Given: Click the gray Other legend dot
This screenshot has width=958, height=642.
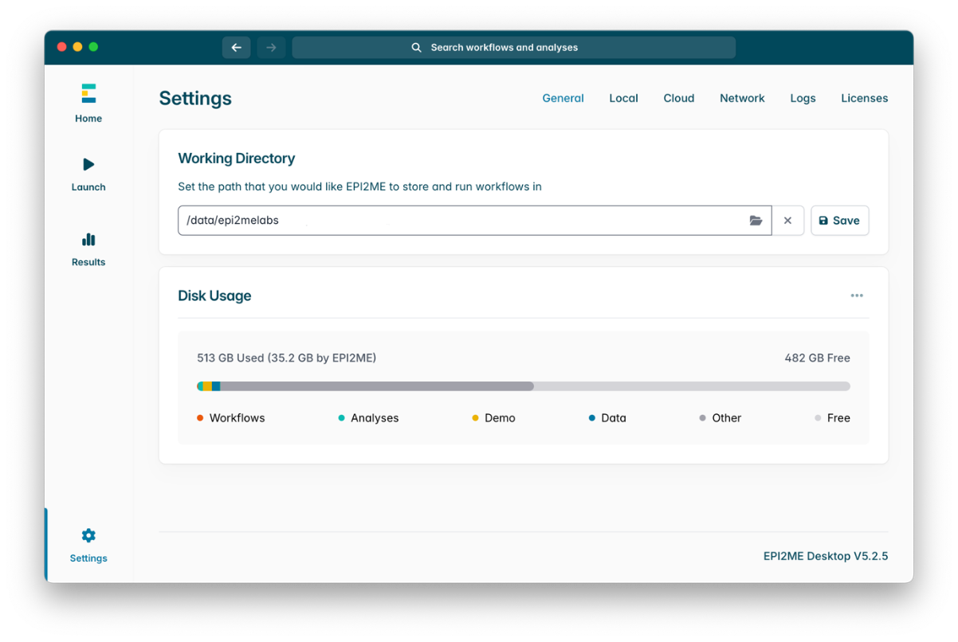Looking at the screenshot, I should click(702, 418).
